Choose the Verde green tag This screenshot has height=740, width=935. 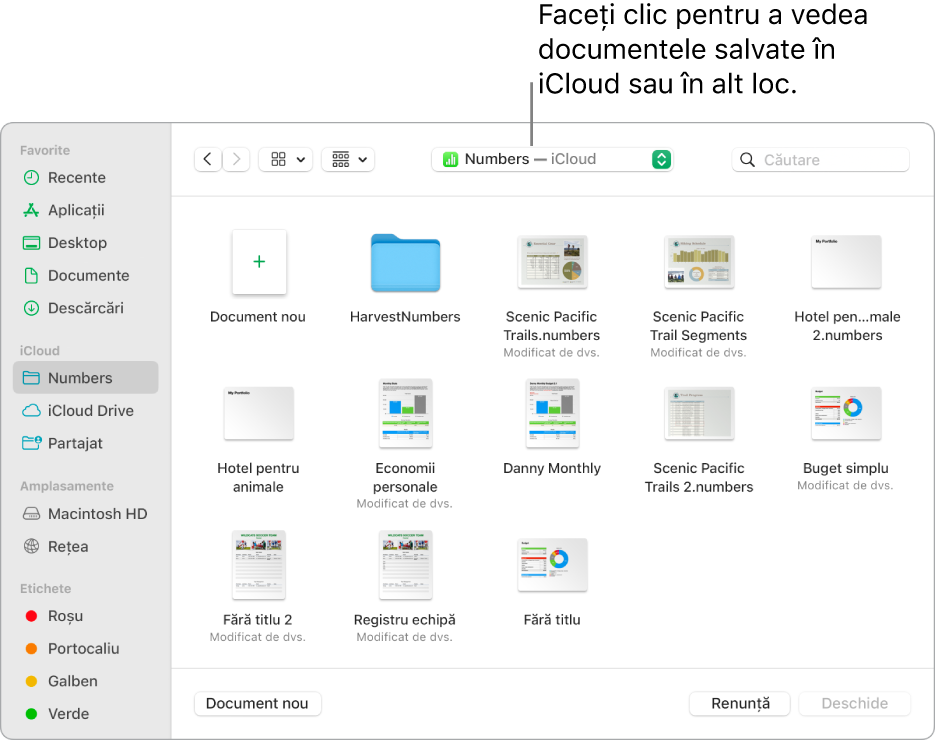(86, 714)
